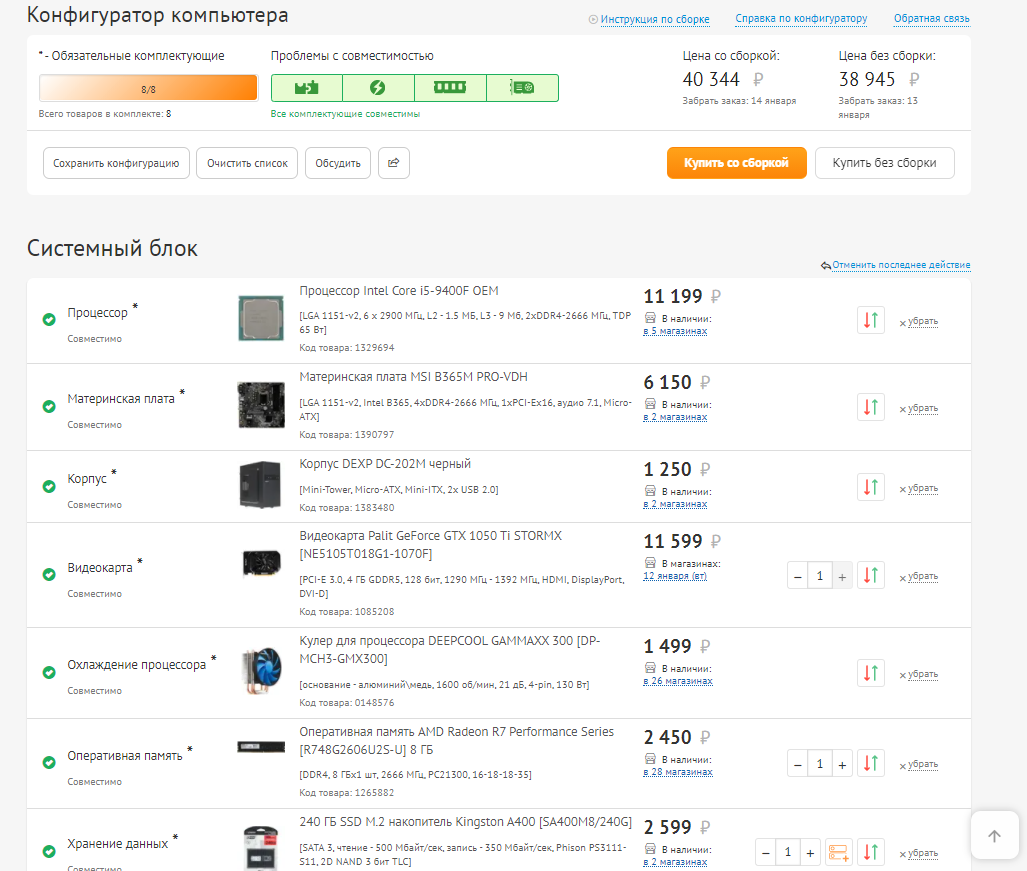
Task: Click the green checkmark for Оперативная память
Action: click(49, 762)
